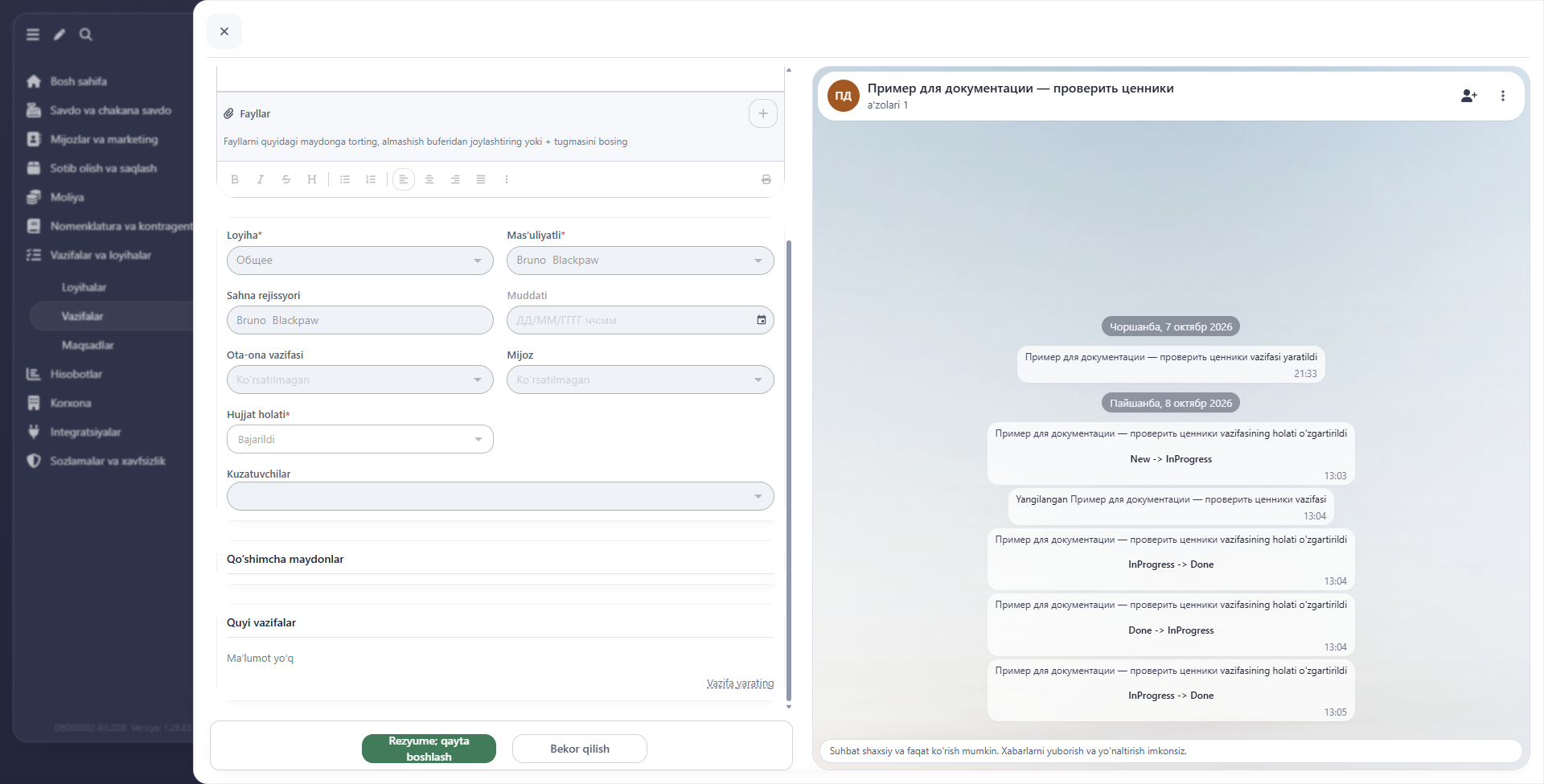Screen dimensions: 1544x784
Task: Expand the Qo'shimcha maydonlar section
Action: point(500,559)
